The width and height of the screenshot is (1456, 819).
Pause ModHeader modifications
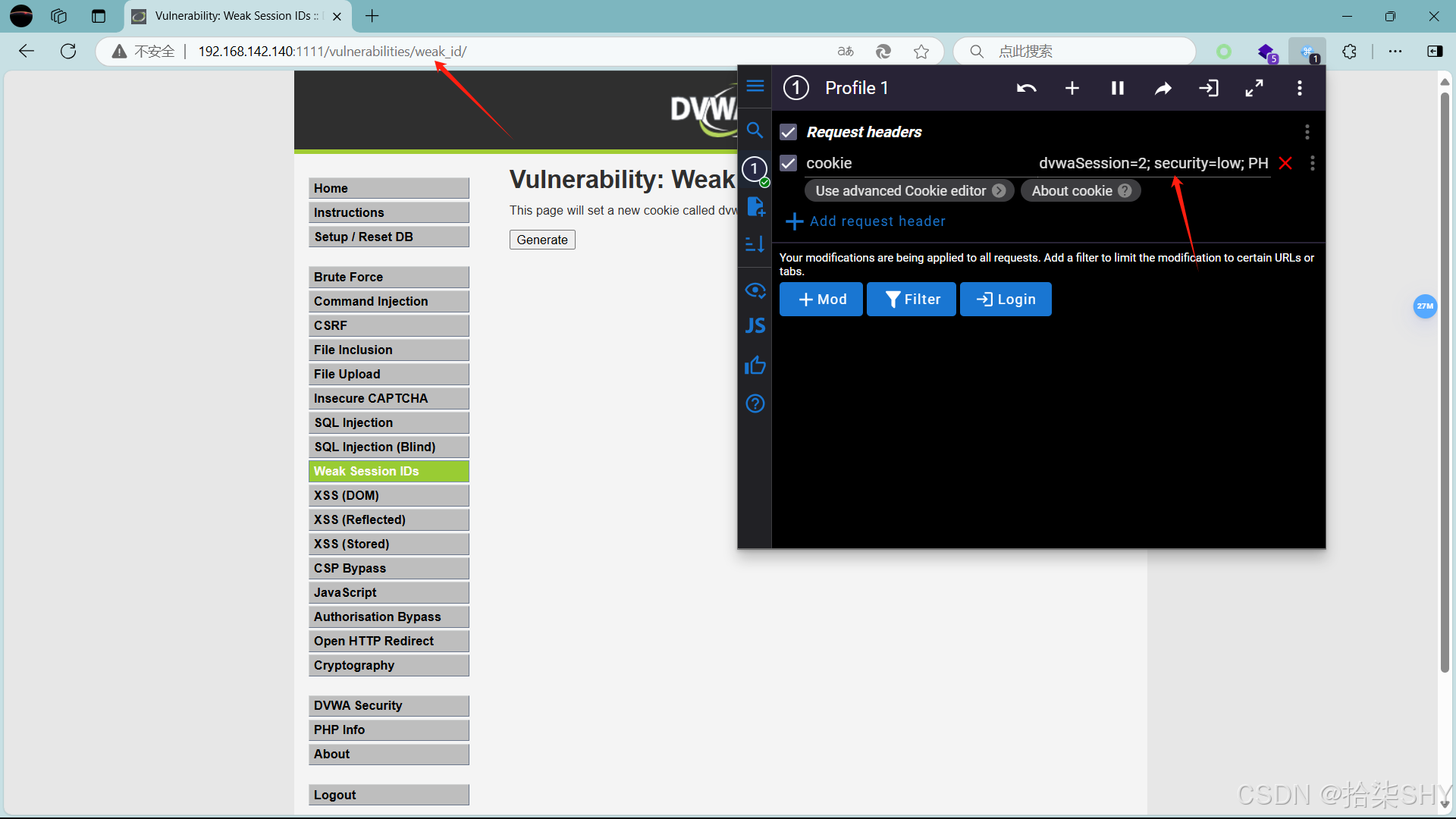tap(1117, 89)
